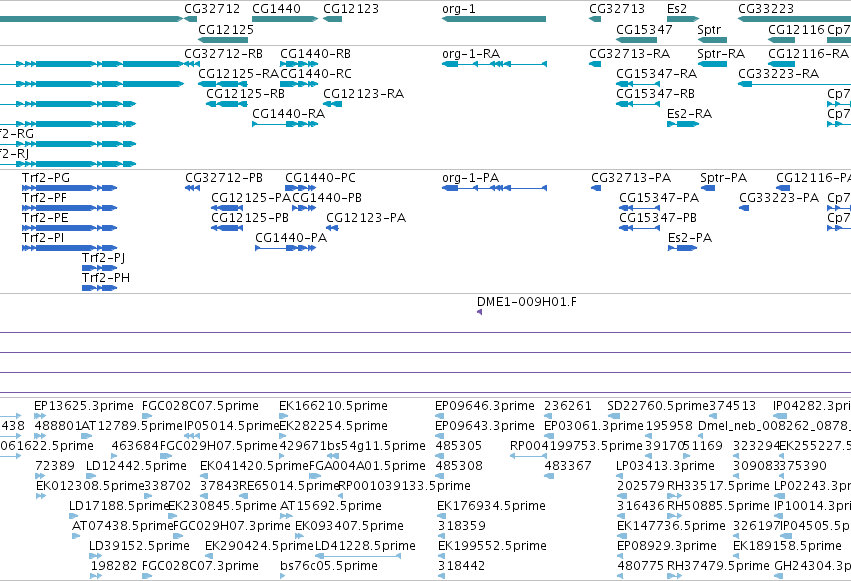Select transcript CG1440-RC

[299, 84]
